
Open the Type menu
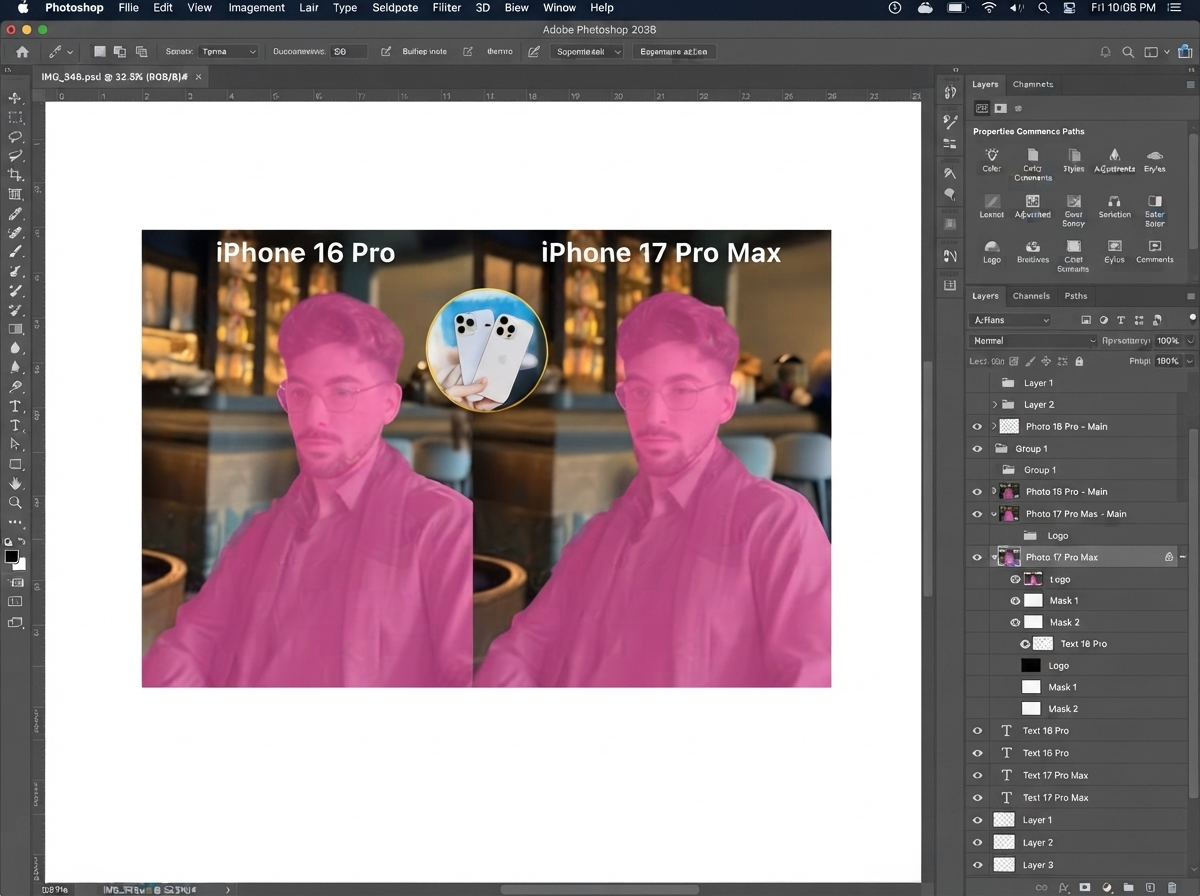click(345, 8)
